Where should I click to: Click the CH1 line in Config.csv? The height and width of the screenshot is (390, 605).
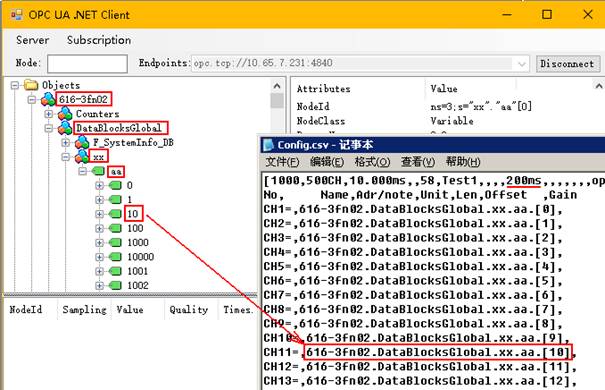tap(412, 209)
